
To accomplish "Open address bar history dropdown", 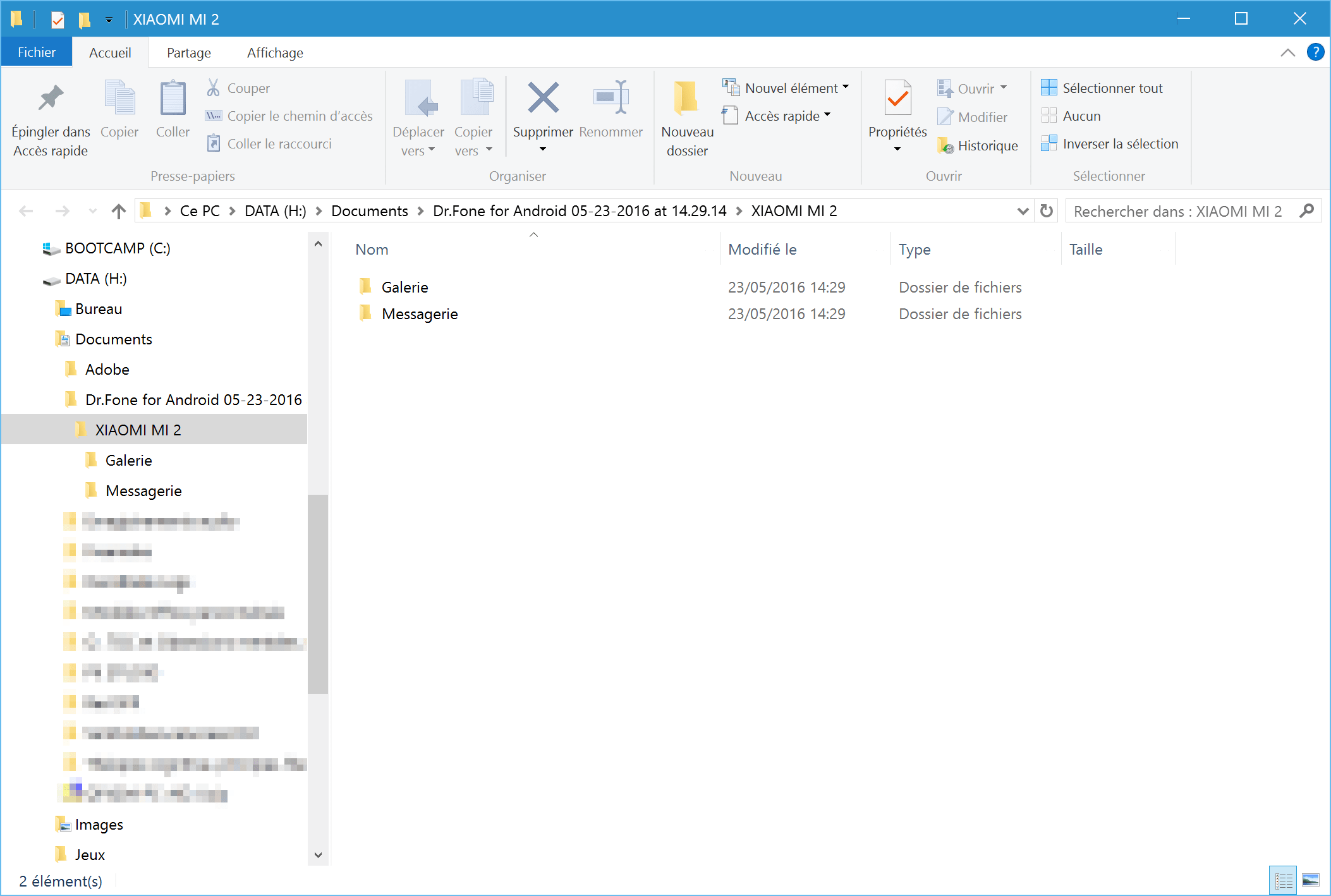I will point(1023,211).
